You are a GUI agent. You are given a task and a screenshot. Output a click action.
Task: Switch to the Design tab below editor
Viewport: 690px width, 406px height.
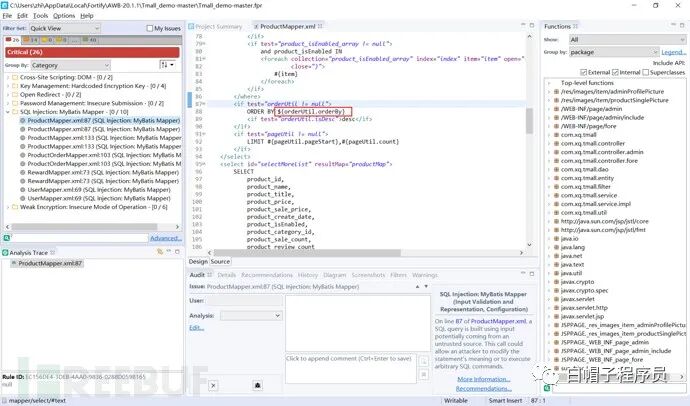click(198, 261)
